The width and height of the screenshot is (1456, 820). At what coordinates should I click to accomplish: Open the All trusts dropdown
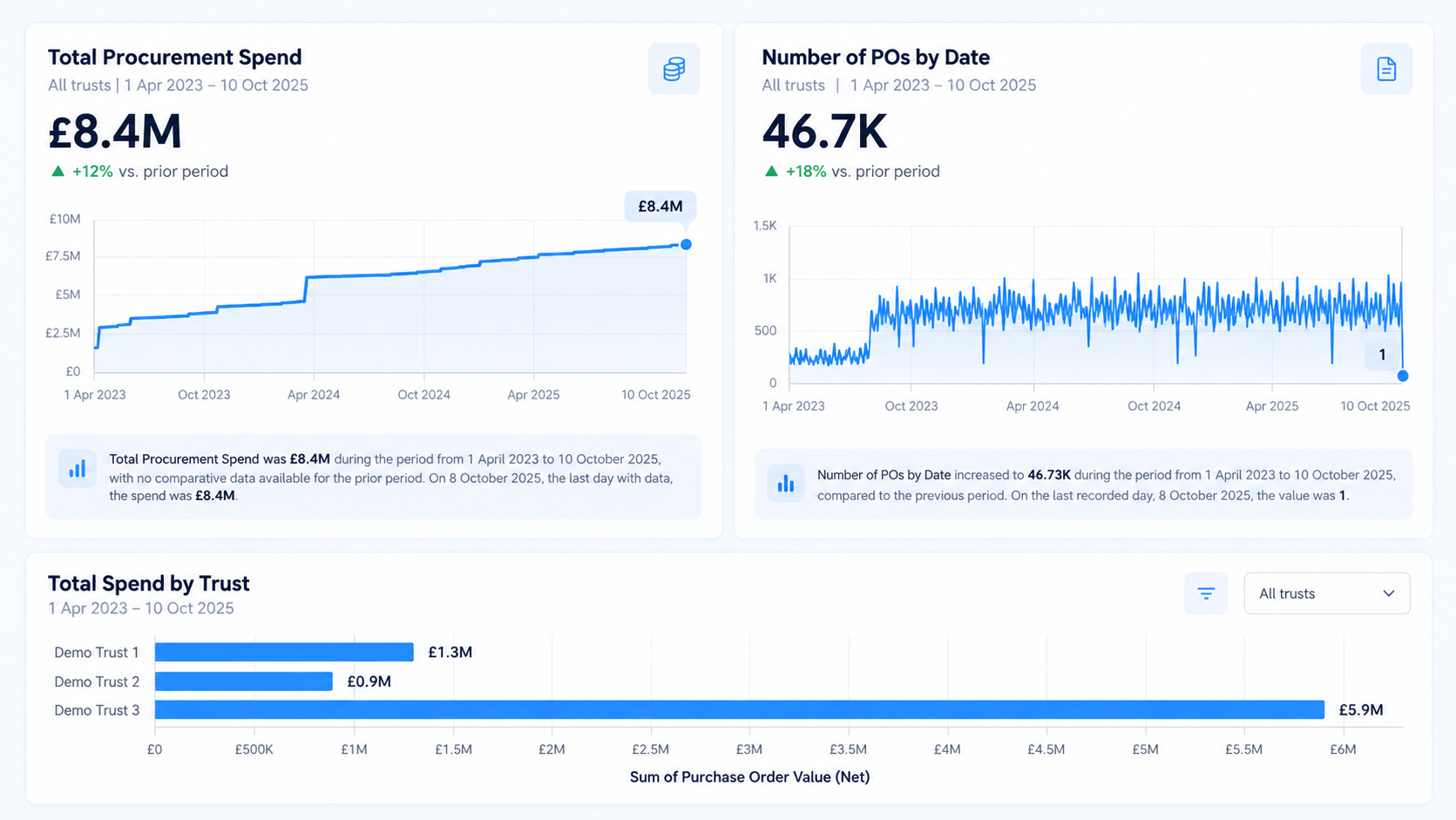click(1326, 593)
